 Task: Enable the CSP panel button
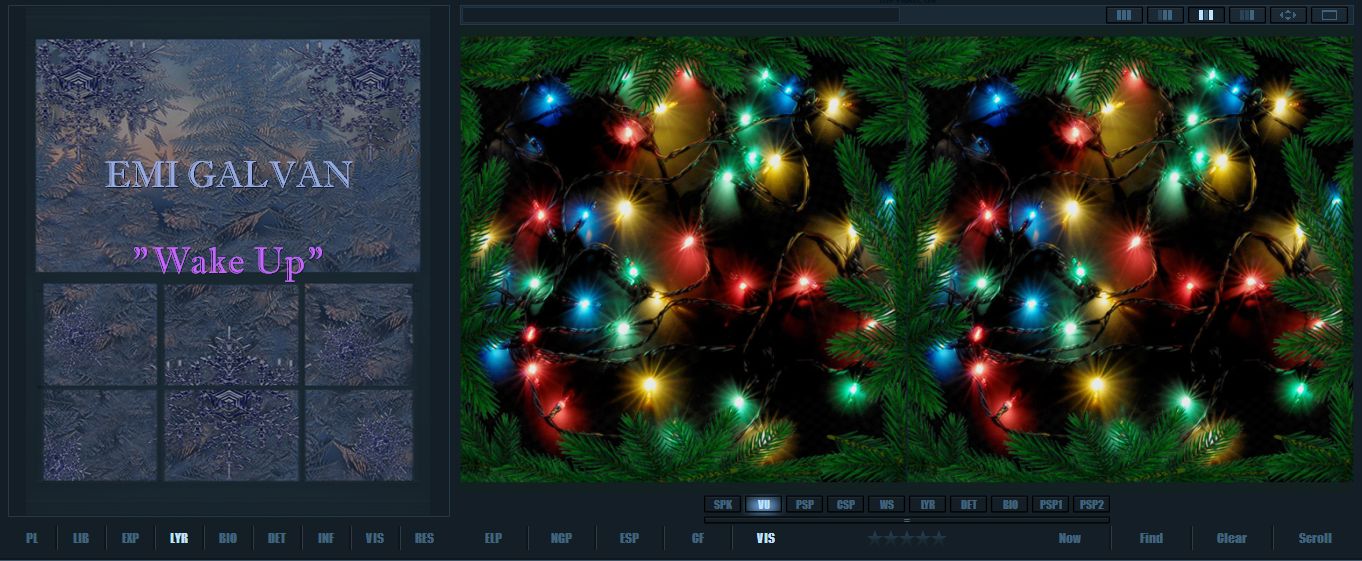pos(846,505)
